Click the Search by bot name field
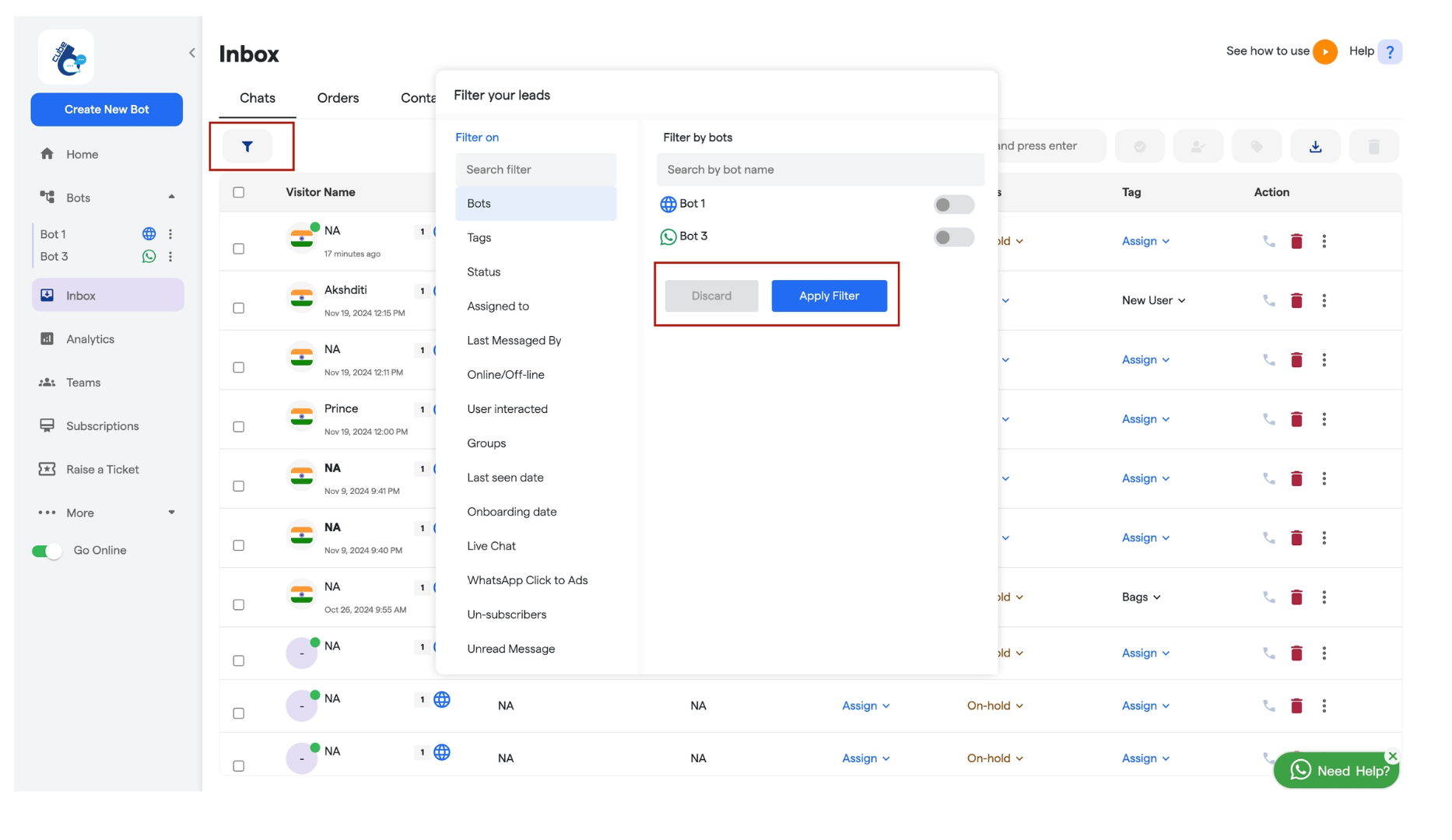Screen dimensions: 1452x840 820,170
